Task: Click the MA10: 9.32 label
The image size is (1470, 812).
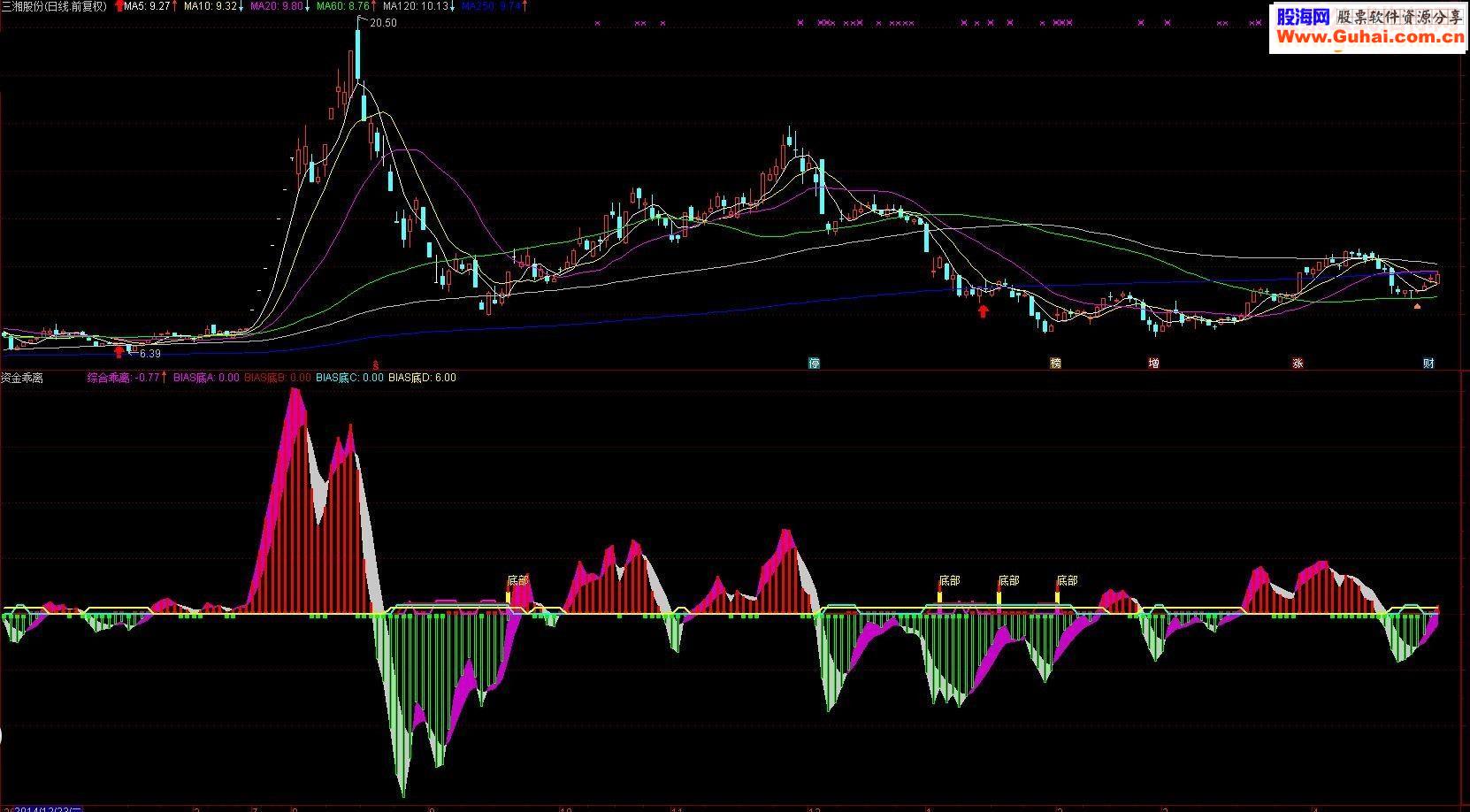Action: (211, 6)
